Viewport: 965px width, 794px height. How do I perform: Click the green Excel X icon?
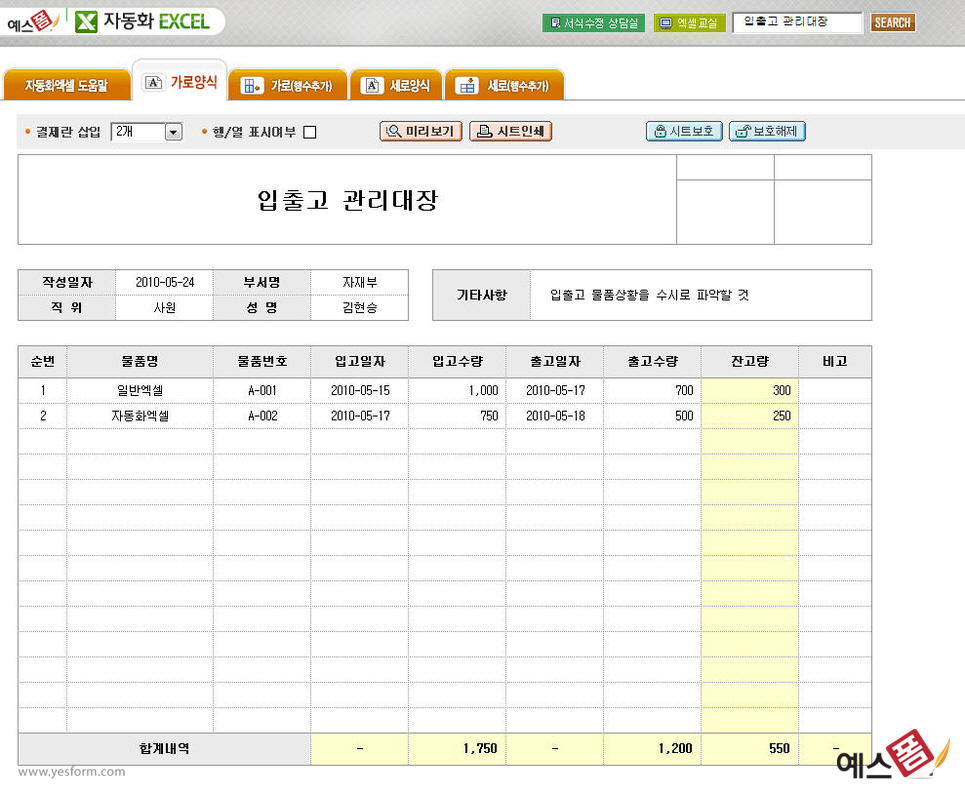[x=87, y=21]
